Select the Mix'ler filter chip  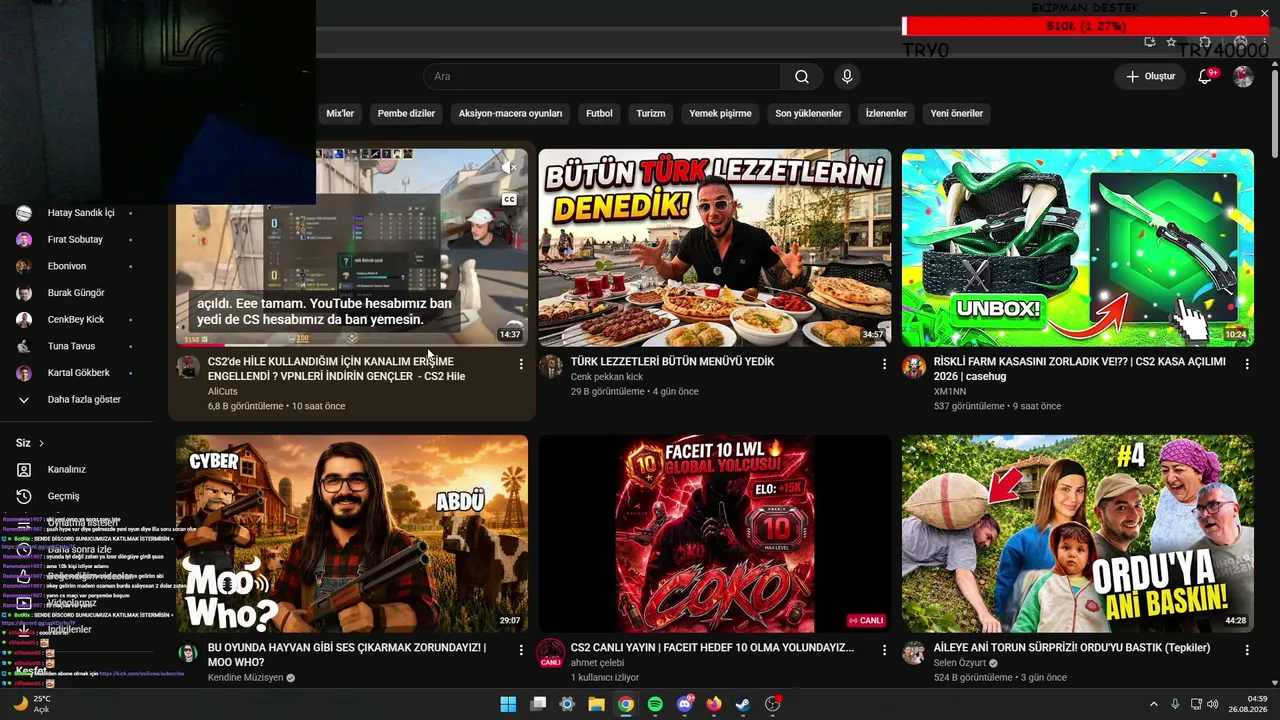point(340,114)
